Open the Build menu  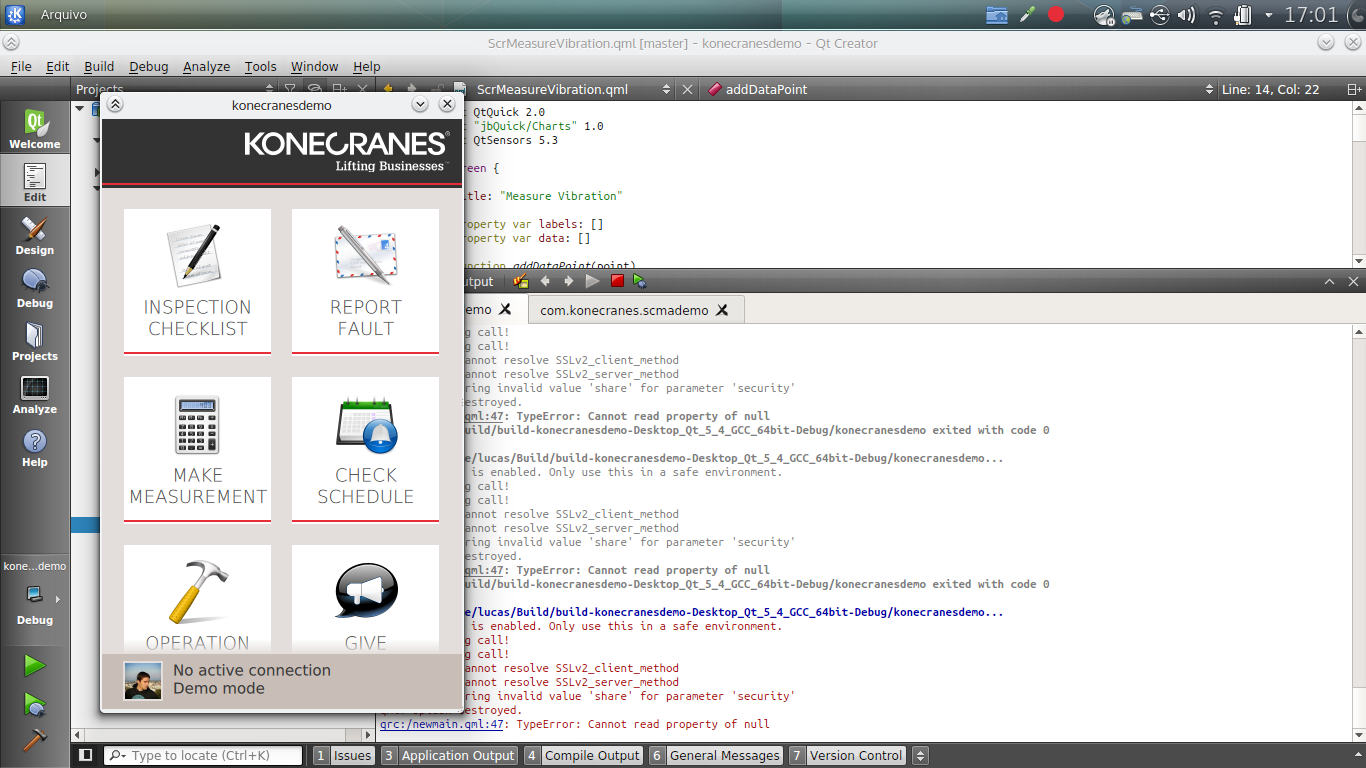[x=99, y=66]
